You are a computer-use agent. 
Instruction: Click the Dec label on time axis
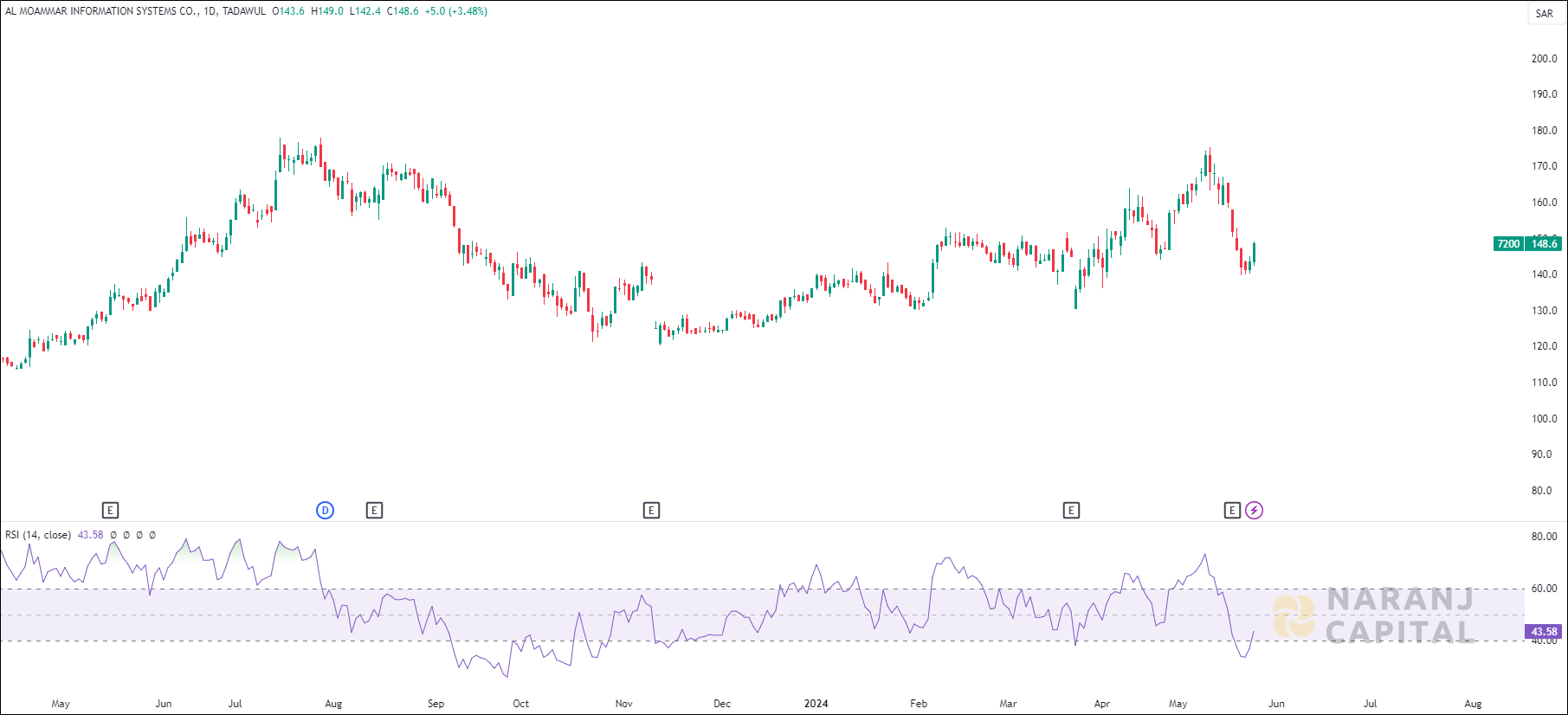click(721, 704)
